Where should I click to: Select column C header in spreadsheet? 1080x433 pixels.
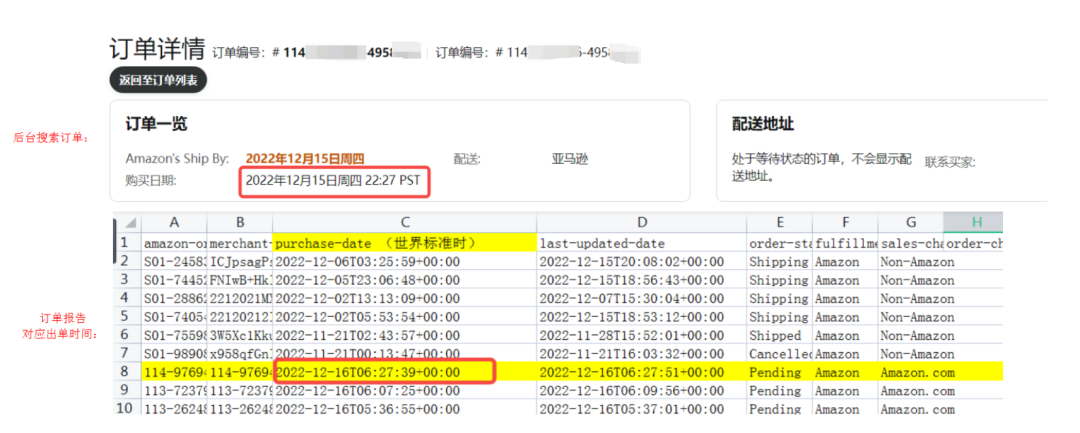tap(403, 222)
